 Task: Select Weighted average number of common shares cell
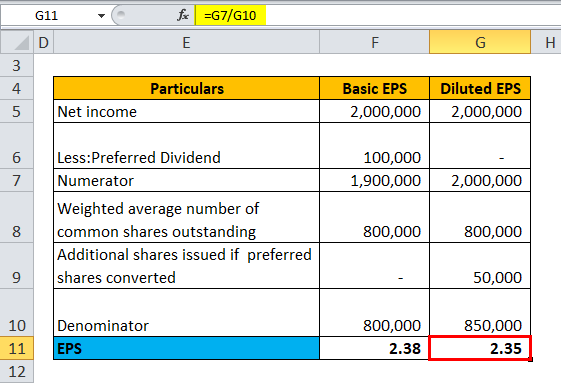pos(186,217)
